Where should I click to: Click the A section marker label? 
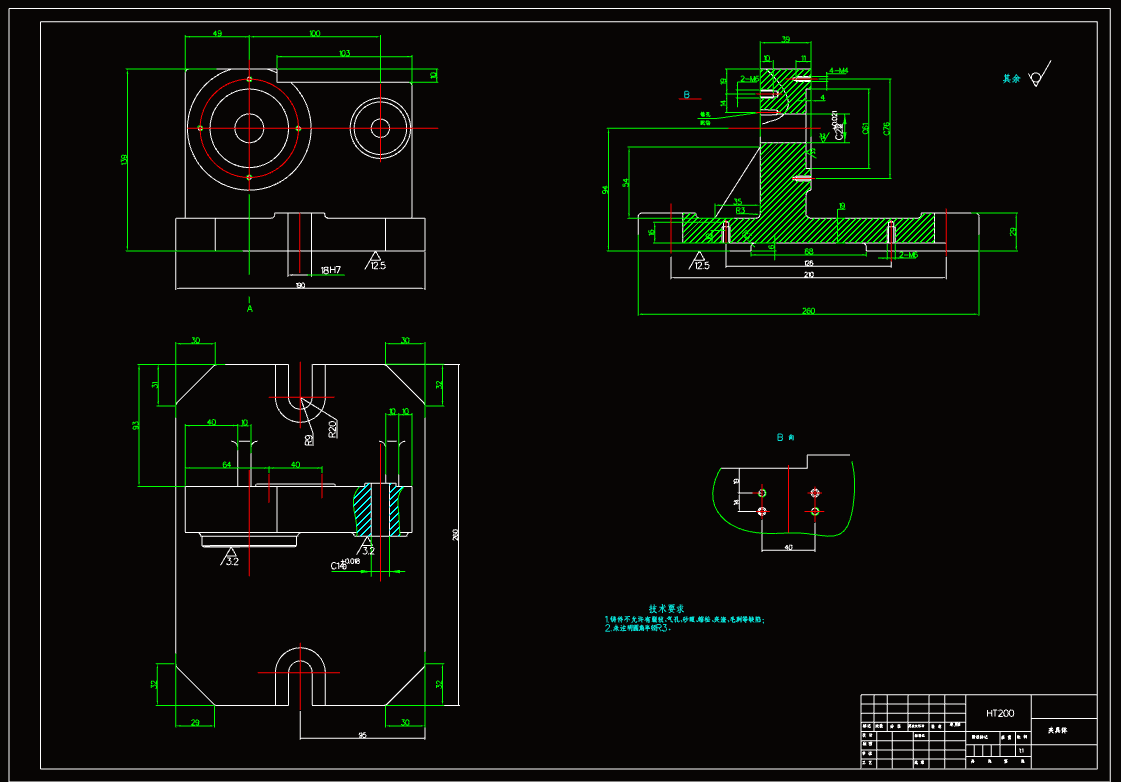[x=250, y=309]
